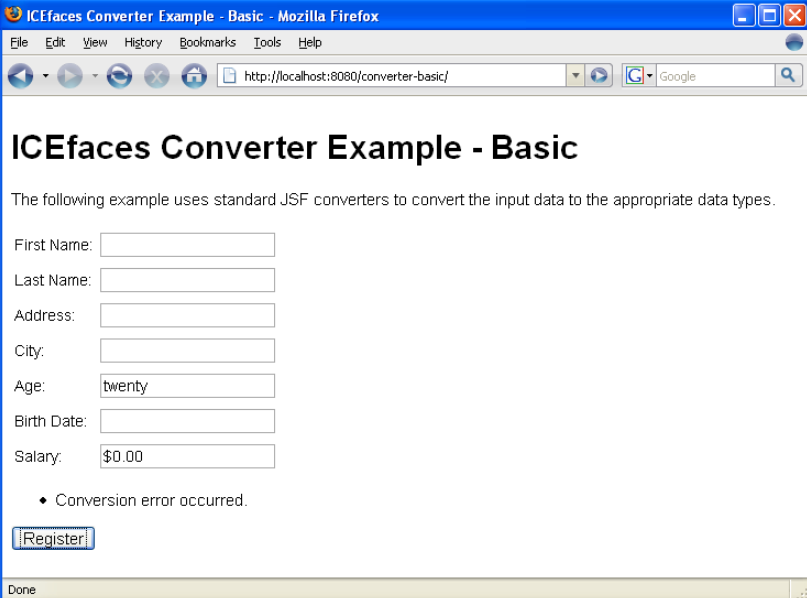Click the Go arrow beside the address bar

pos(600,76)
